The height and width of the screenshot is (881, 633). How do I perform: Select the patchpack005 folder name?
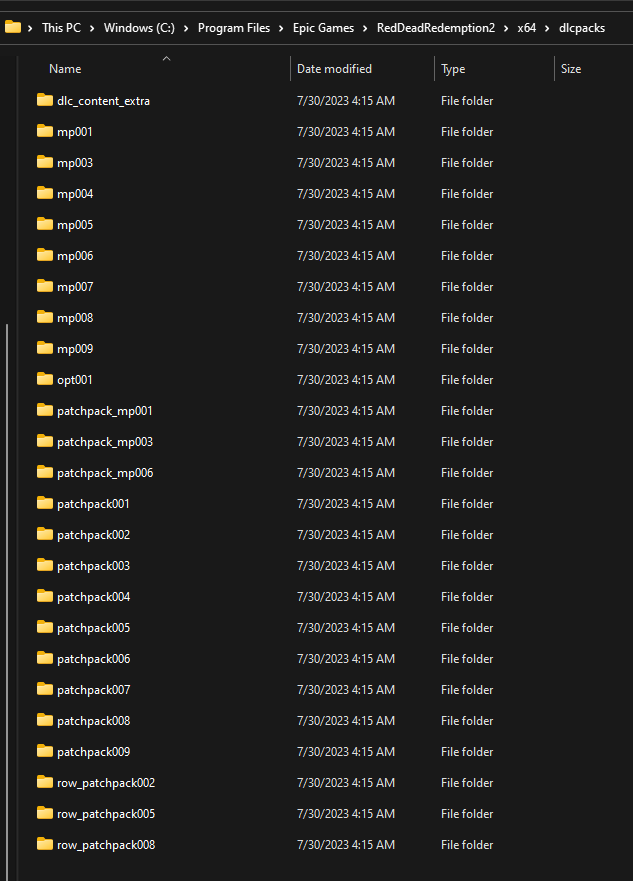pyautogui.click(x=93, y=628)
